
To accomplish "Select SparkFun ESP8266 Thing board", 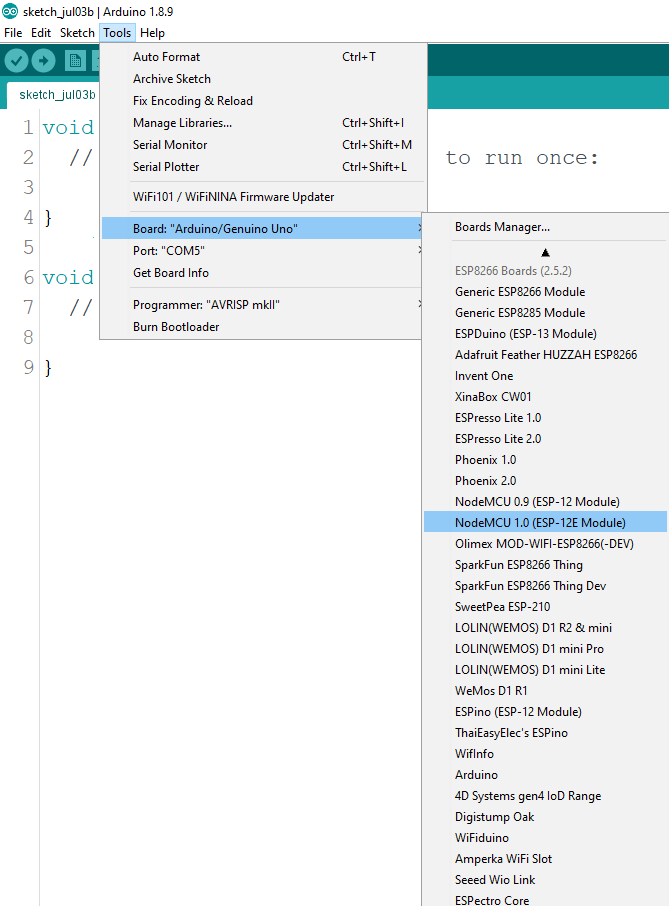I will click(545, 565).
